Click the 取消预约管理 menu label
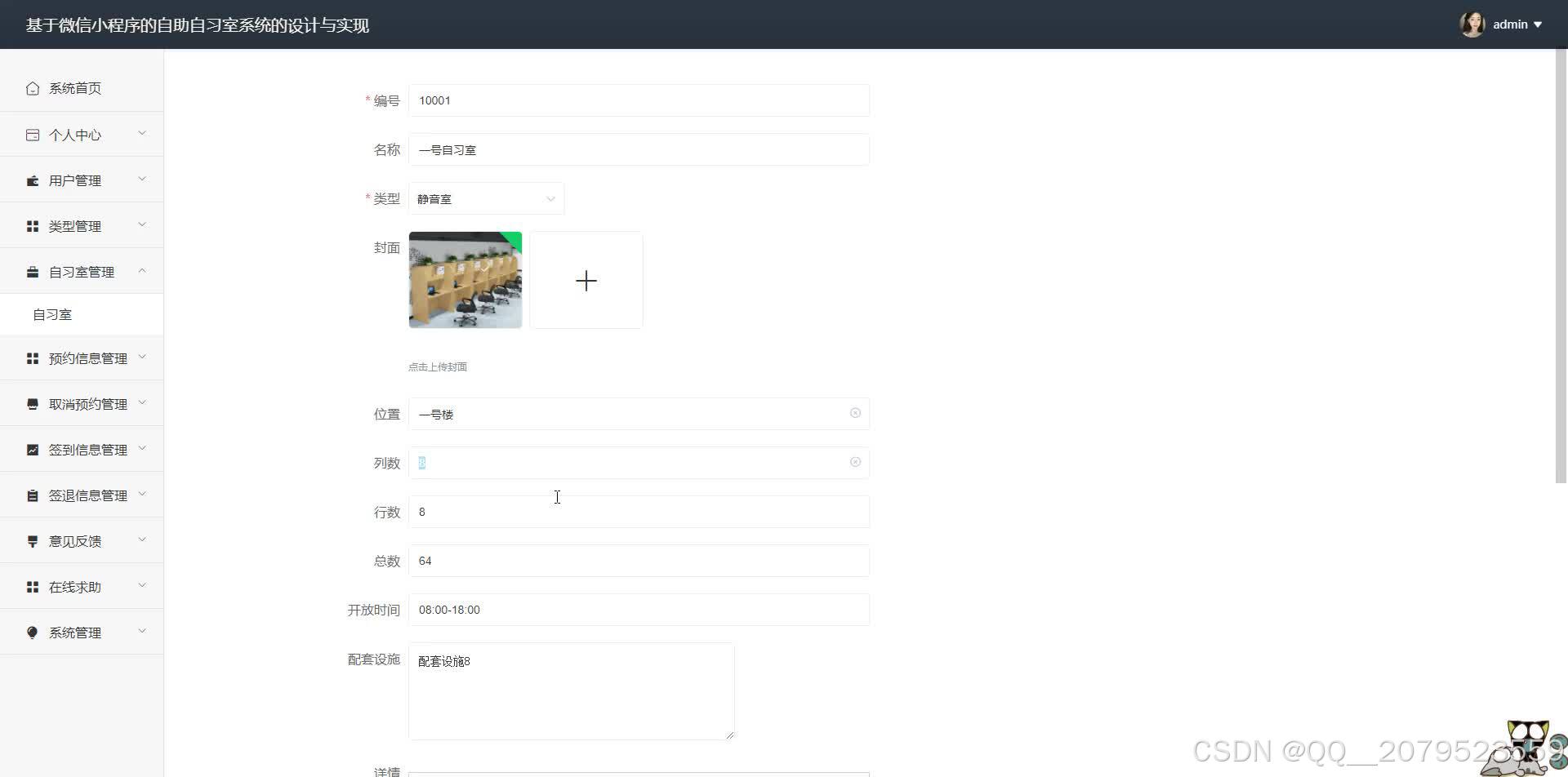The image size is (1568, 777). tap(88, 404)
